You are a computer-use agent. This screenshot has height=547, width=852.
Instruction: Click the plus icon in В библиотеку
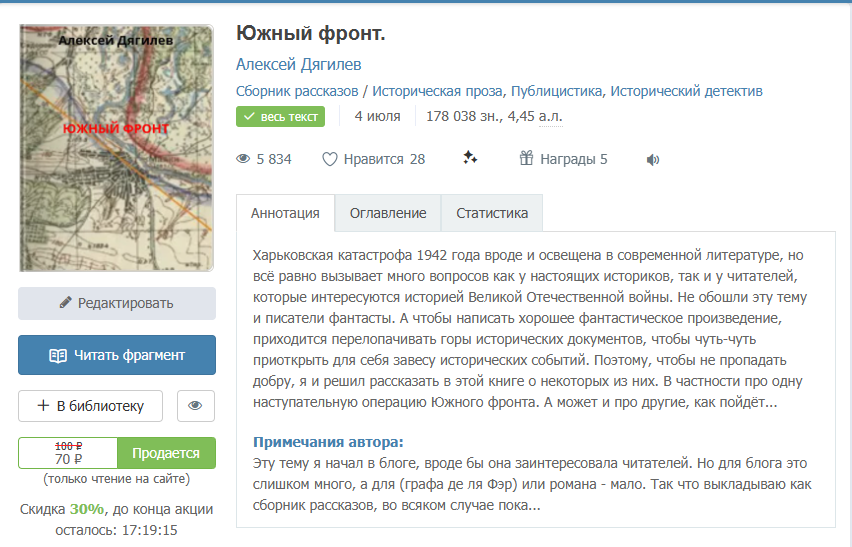(43, 406)
